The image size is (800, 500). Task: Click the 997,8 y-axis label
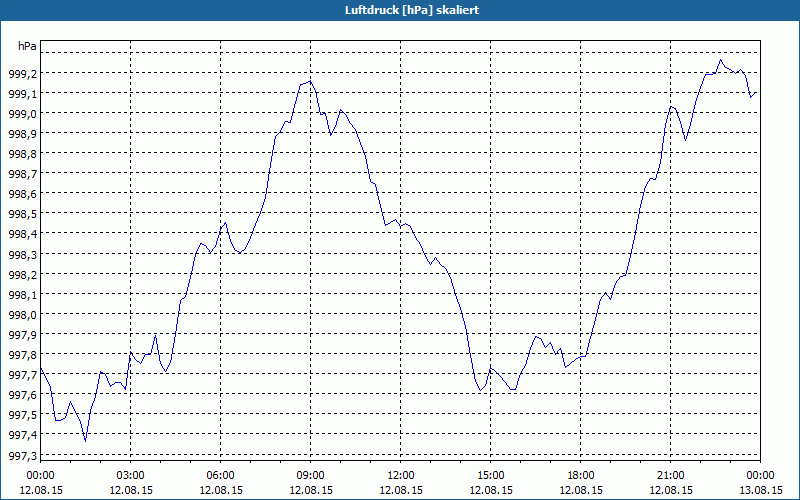[22, 355]
